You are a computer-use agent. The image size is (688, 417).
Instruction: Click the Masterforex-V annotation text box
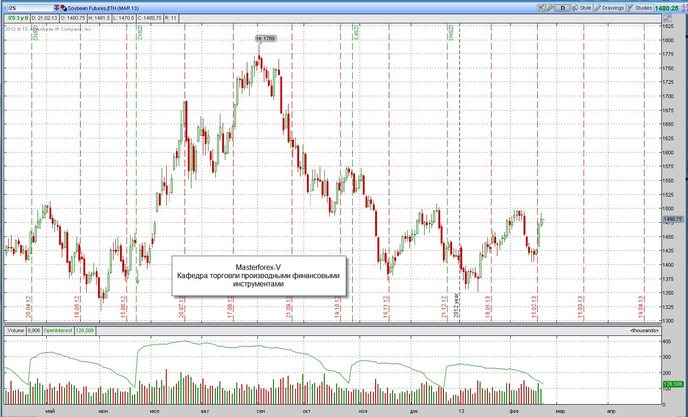(x=259, y=275)
